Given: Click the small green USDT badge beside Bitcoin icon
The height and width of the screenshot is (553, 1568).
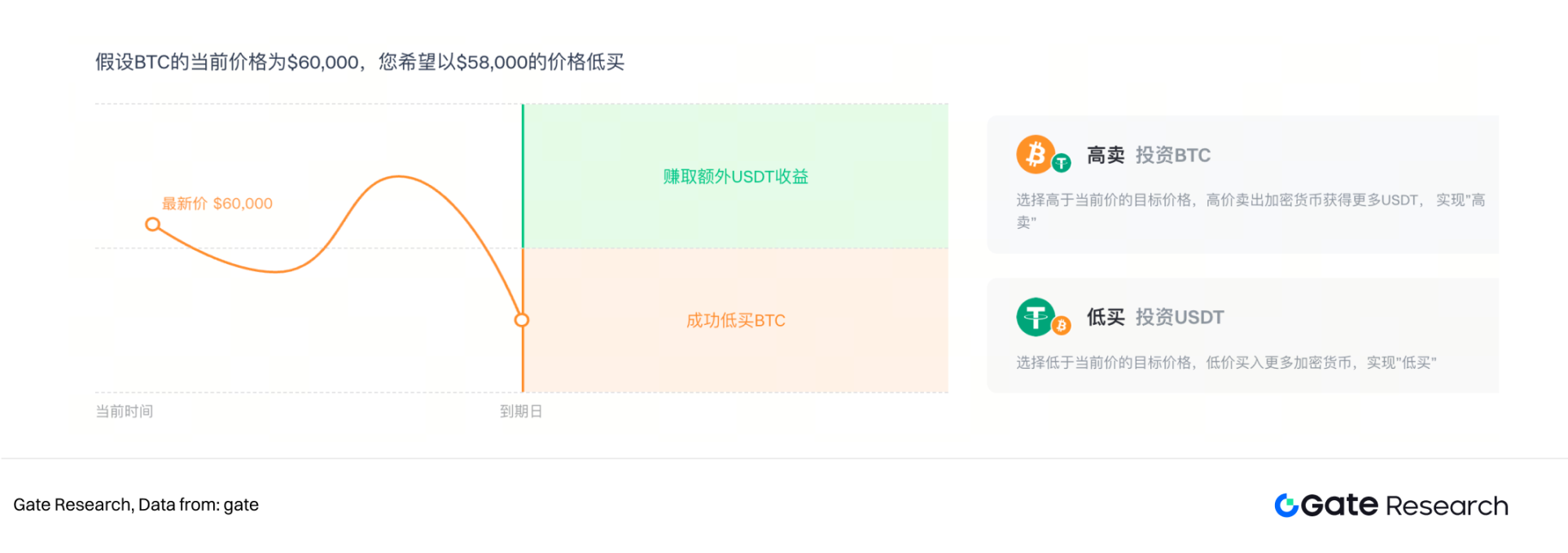Looking at the screenshot, I should pyautogui.click(x=1061, y=163).
